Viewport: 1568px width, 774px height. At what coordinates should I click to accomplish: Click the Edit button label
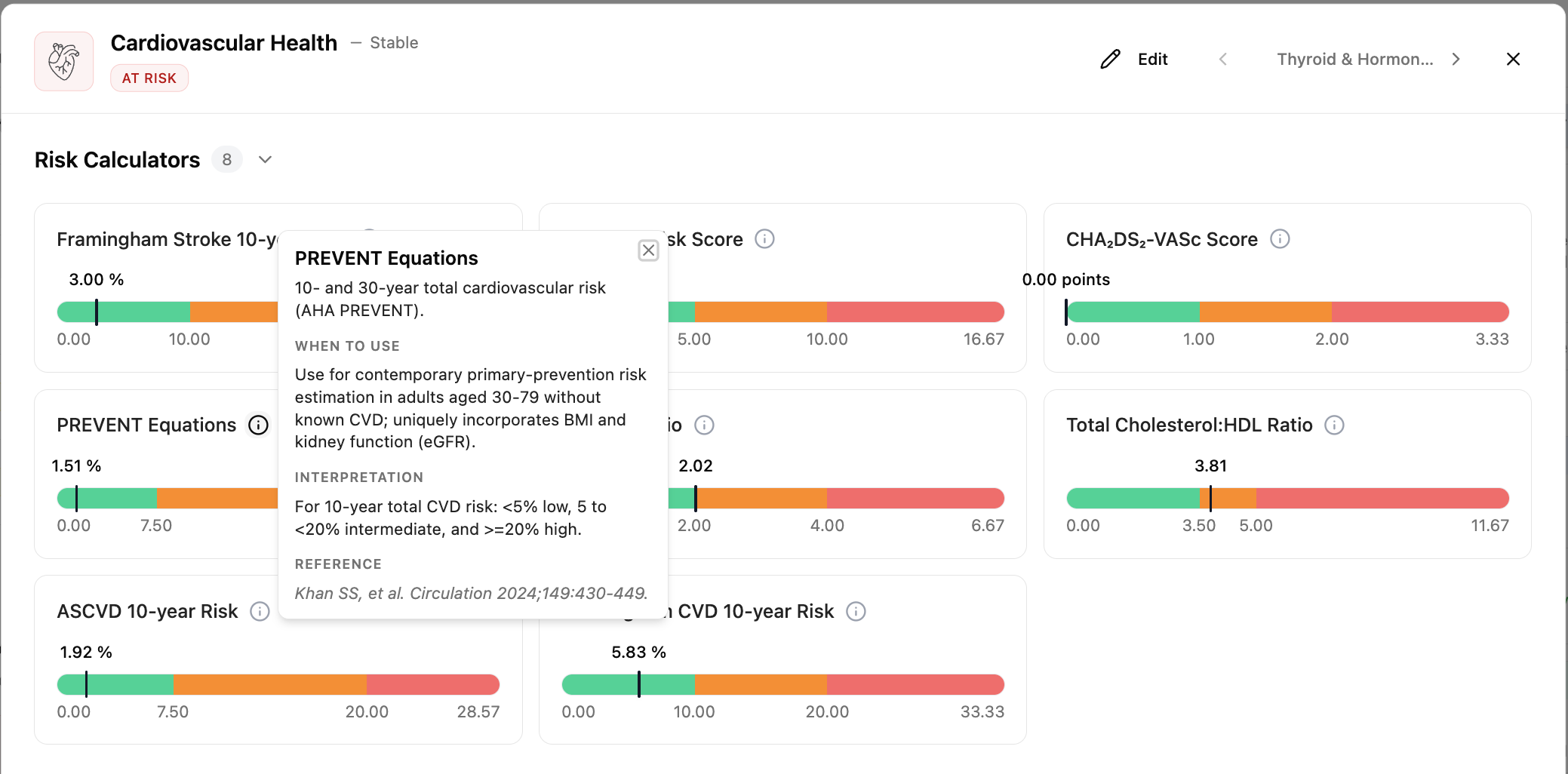pyautogui.click(x=1152, y=59)
